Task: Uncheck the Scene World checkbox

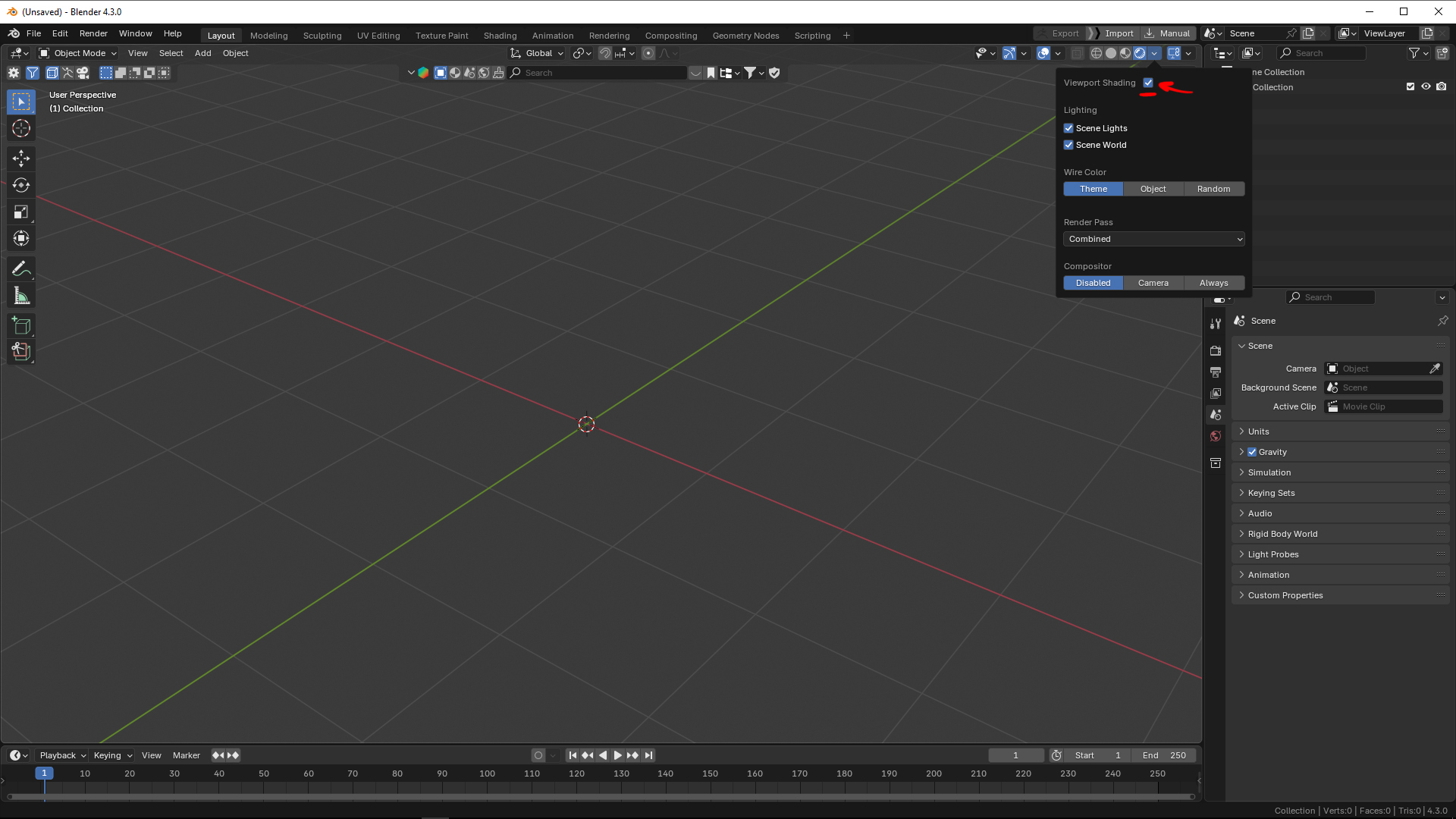Action: [1068, 145]
